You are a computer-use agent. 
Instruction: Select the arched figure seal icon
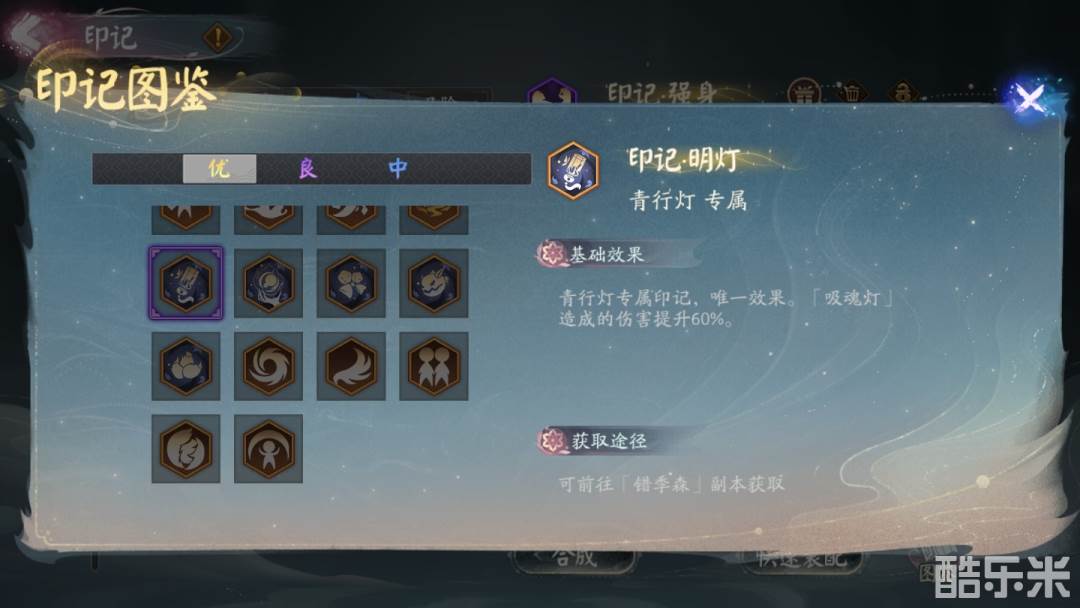(x=269, y=448)
